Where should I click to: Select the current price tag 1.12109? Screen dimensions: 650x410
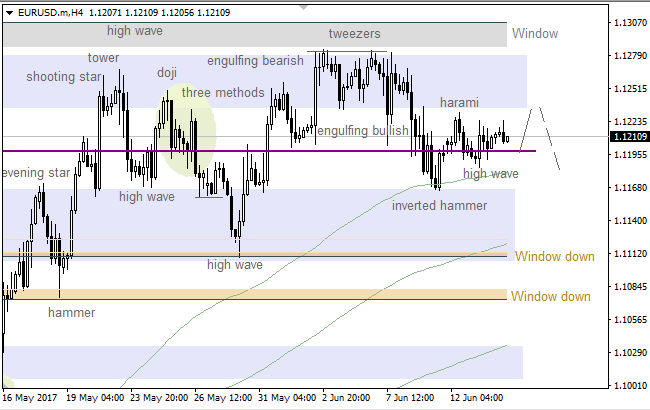(x=629, y=136)
